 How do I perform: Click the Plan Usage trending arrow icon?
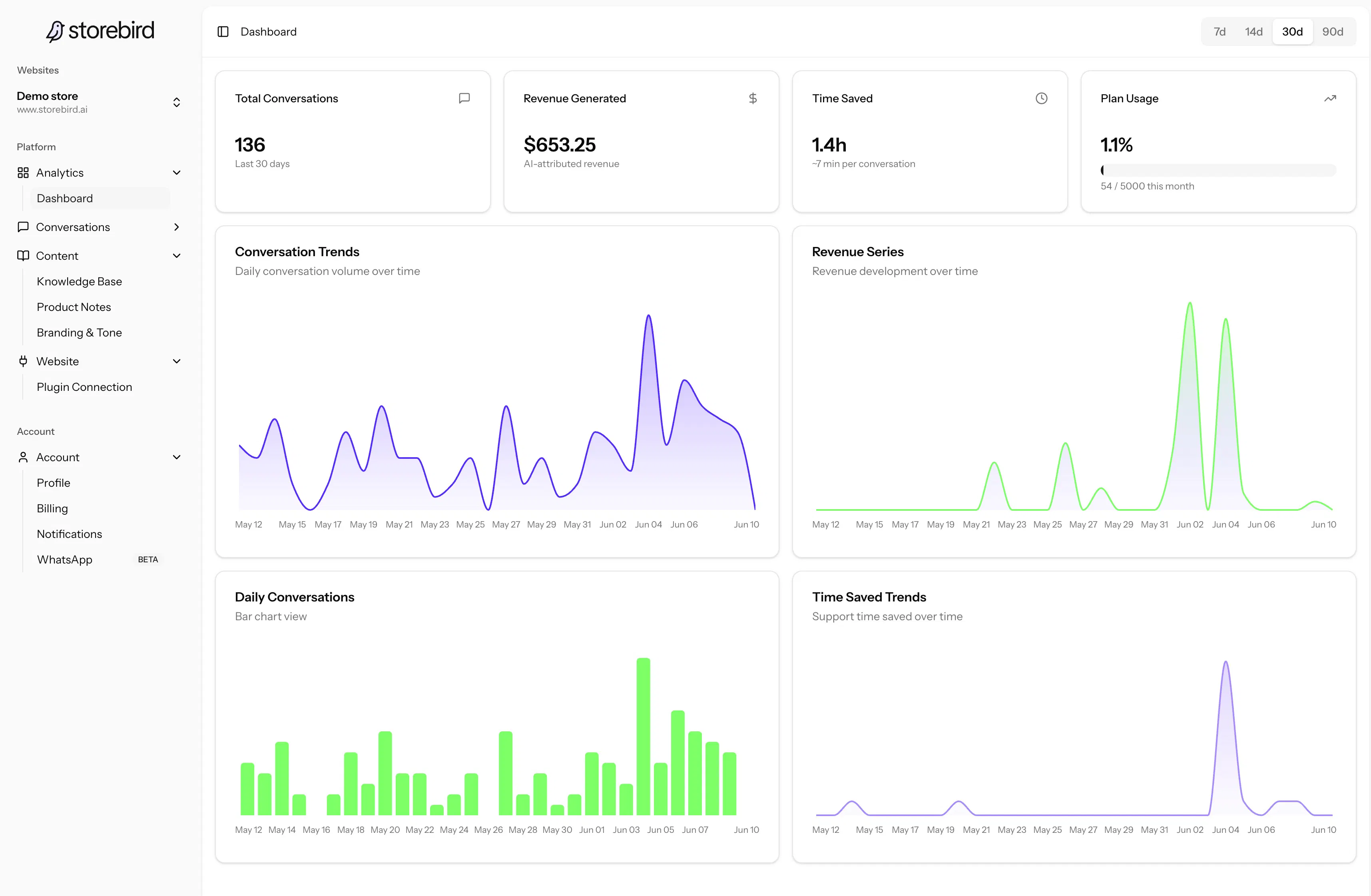[1330, 98]
